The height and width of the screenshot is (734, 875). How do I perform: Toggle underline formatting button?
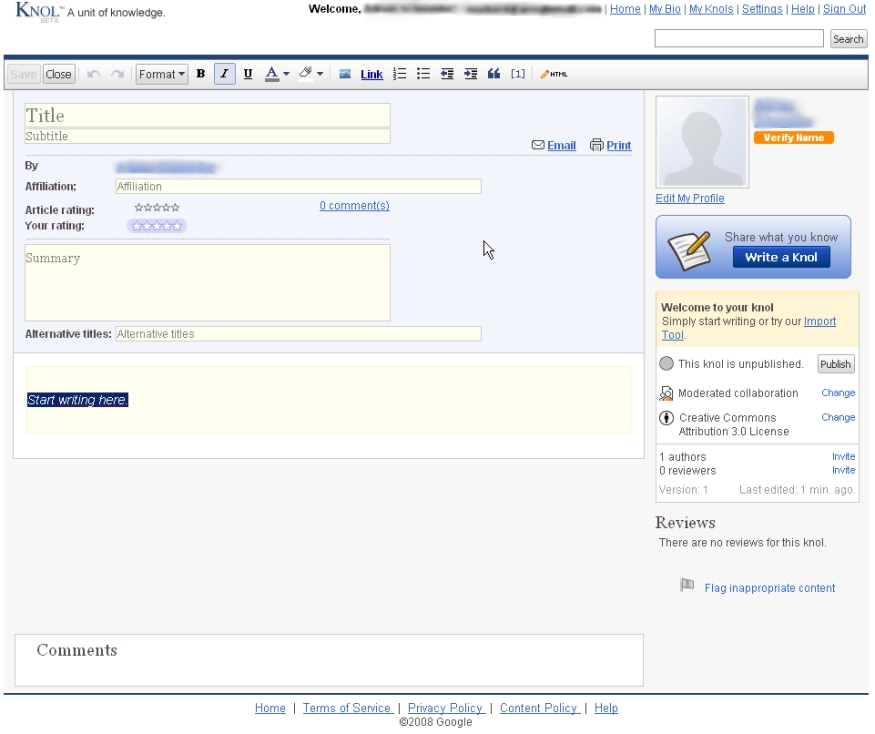(248, 74)
